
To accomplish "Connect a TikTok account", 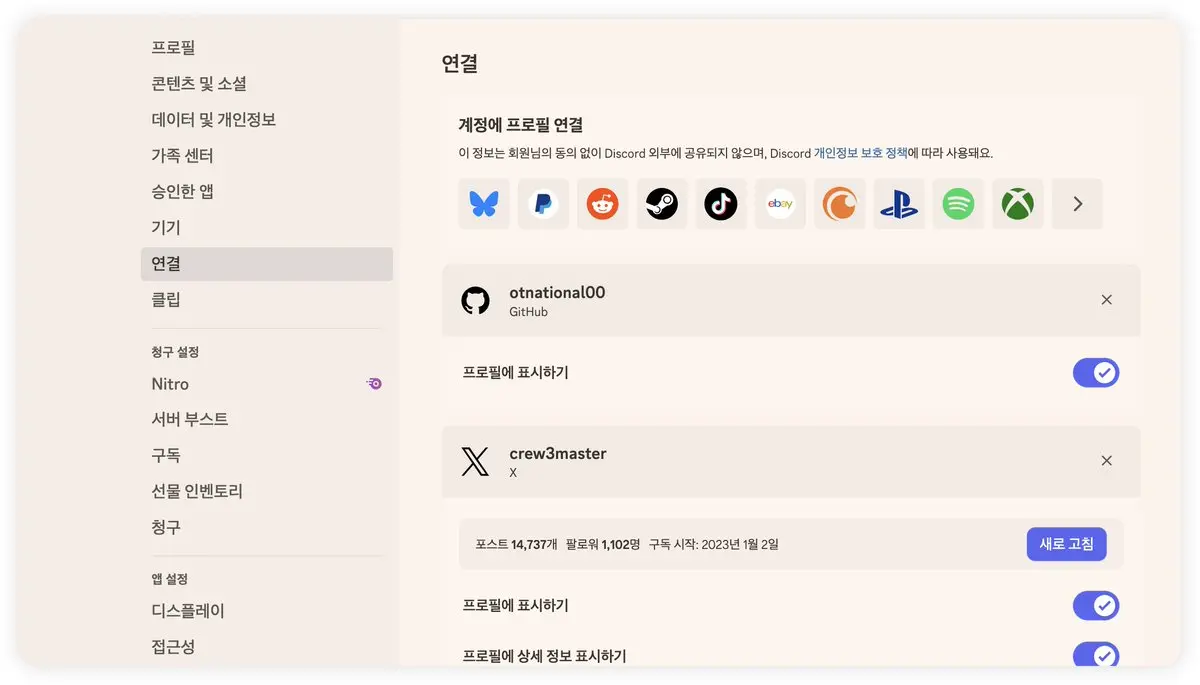I will tap(721, 204).
